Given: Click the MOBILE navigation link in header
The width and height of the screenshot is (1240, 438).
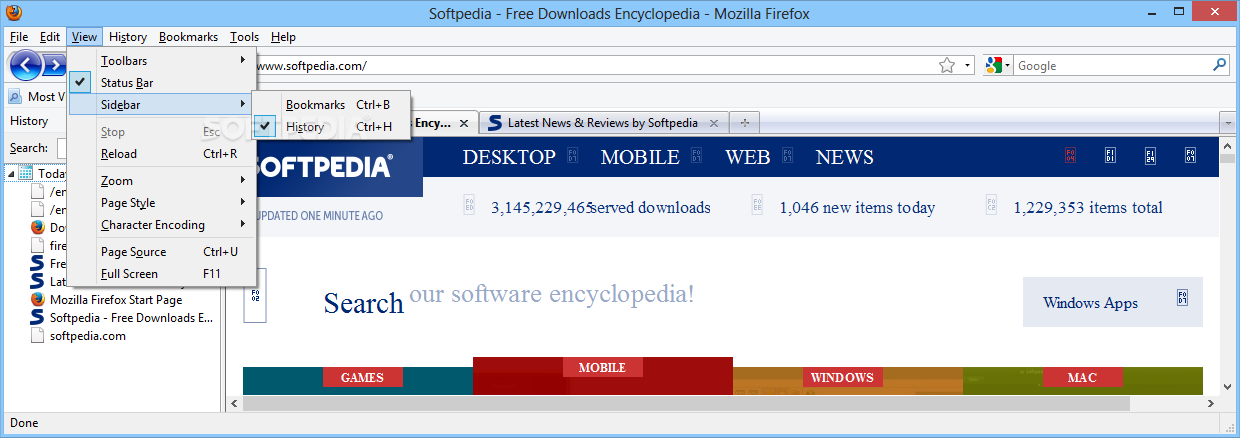Looking at the screenshot, I should point(640,157).
